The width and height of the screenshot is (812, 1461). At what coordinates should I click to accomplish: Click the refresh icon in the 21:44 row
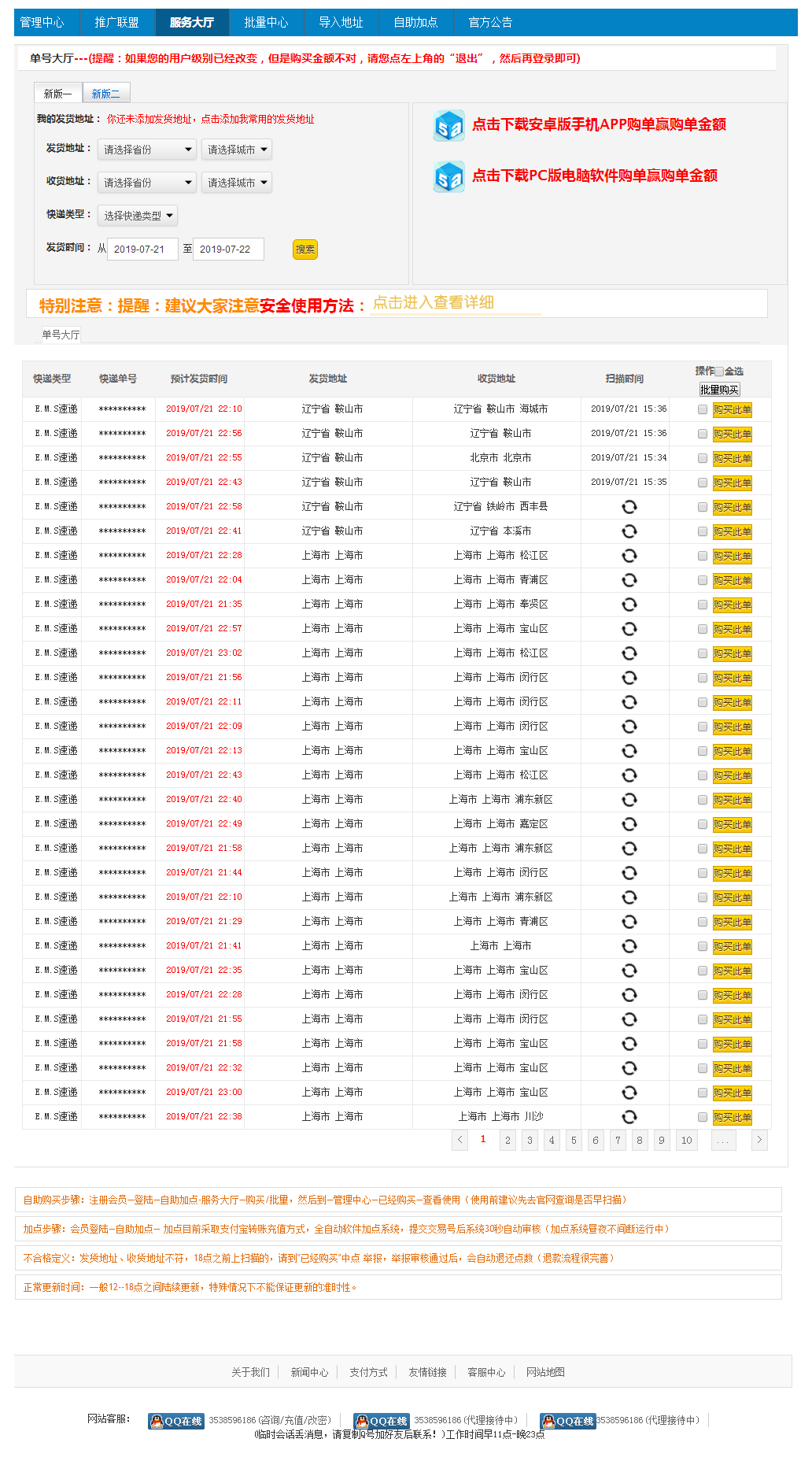[x=629, y=873]
